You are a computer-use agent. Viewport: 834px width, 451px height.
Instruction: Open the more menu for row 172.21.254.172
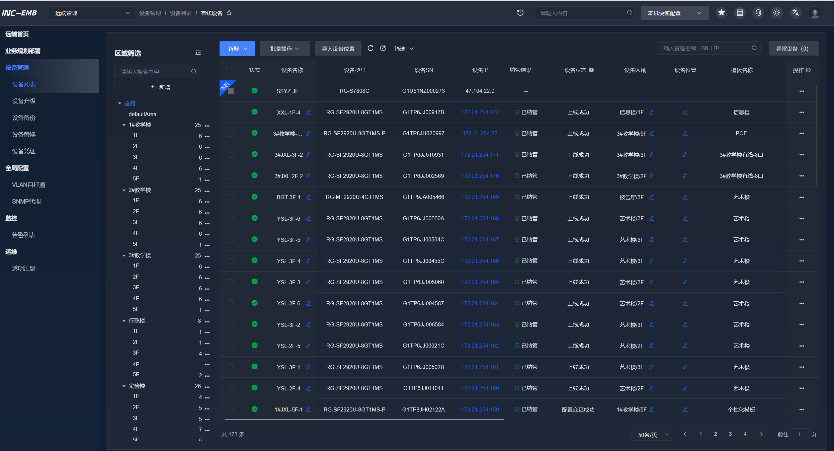[802, 112]
